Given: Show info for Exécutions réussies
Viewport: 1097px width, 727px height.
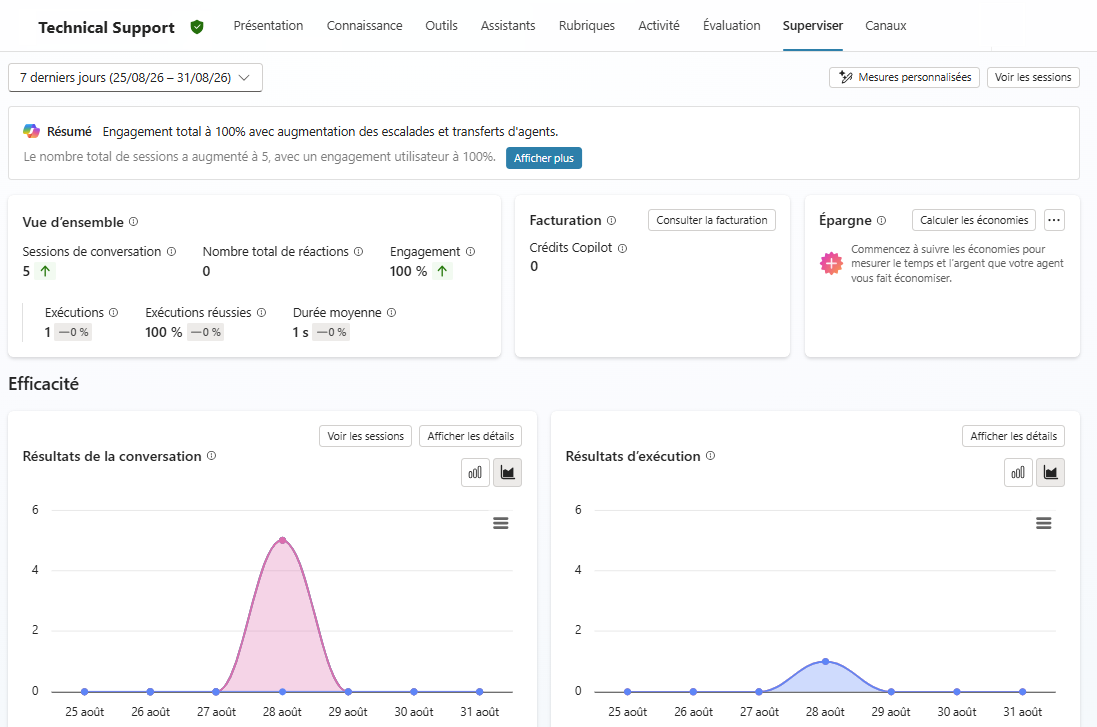Looking at the screenshot, I should pyautogui.click(x=261, y=313).
